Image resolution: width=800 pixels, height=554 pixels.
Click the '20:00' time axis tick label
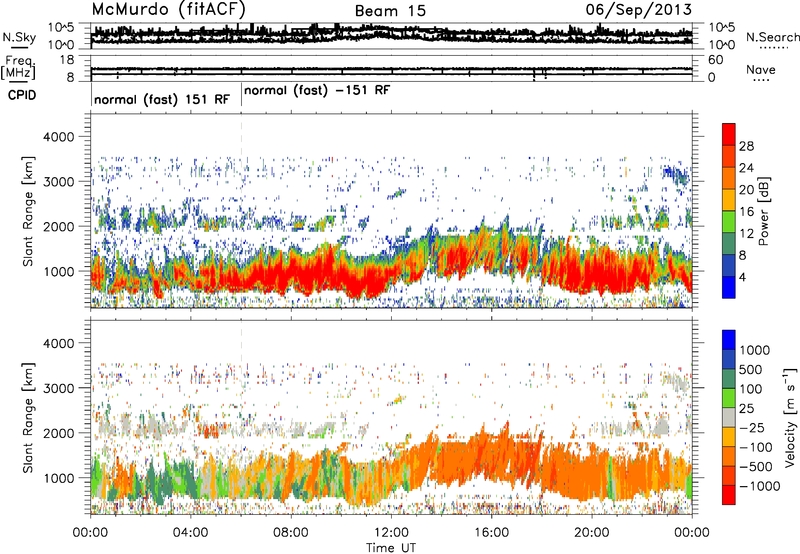(592, 533)
